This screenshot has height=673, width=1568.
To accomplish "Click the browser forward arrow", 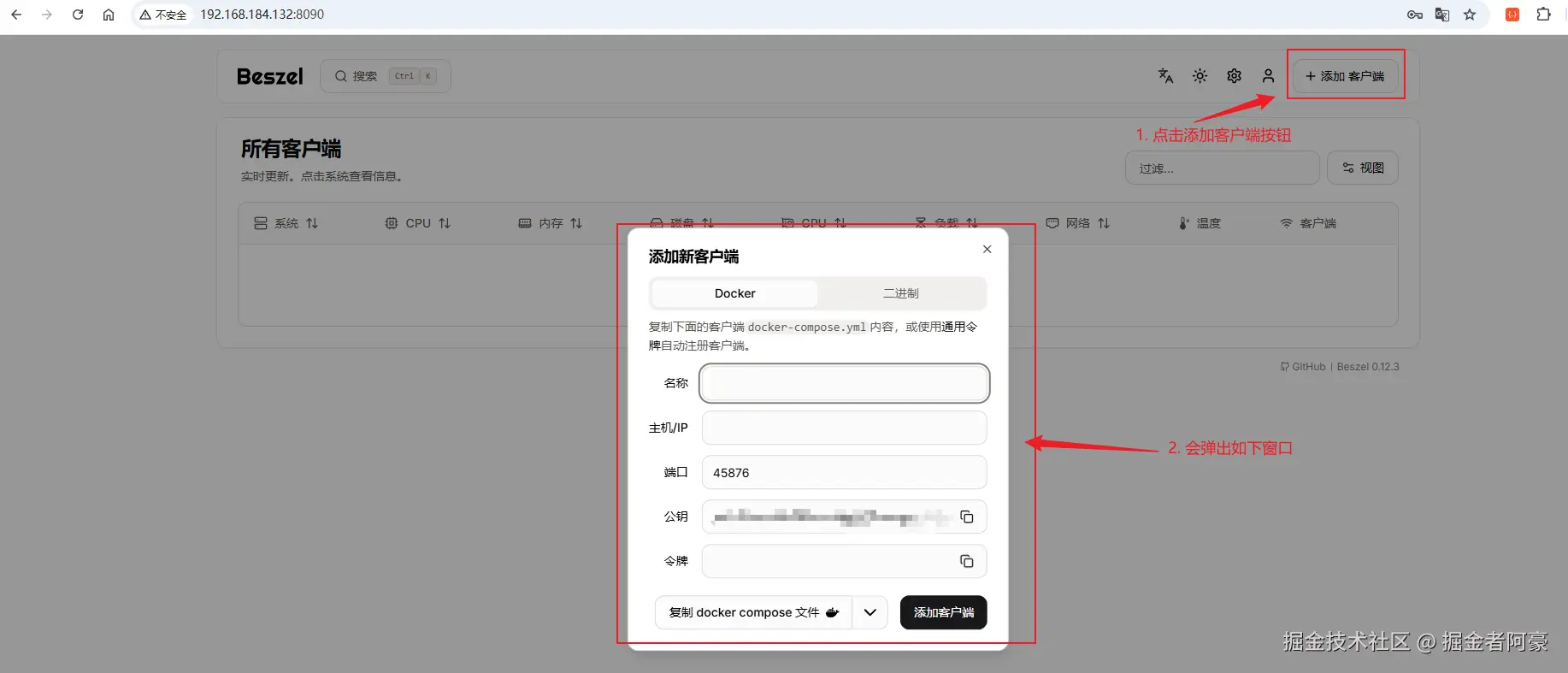I will (x=47, y=15).
